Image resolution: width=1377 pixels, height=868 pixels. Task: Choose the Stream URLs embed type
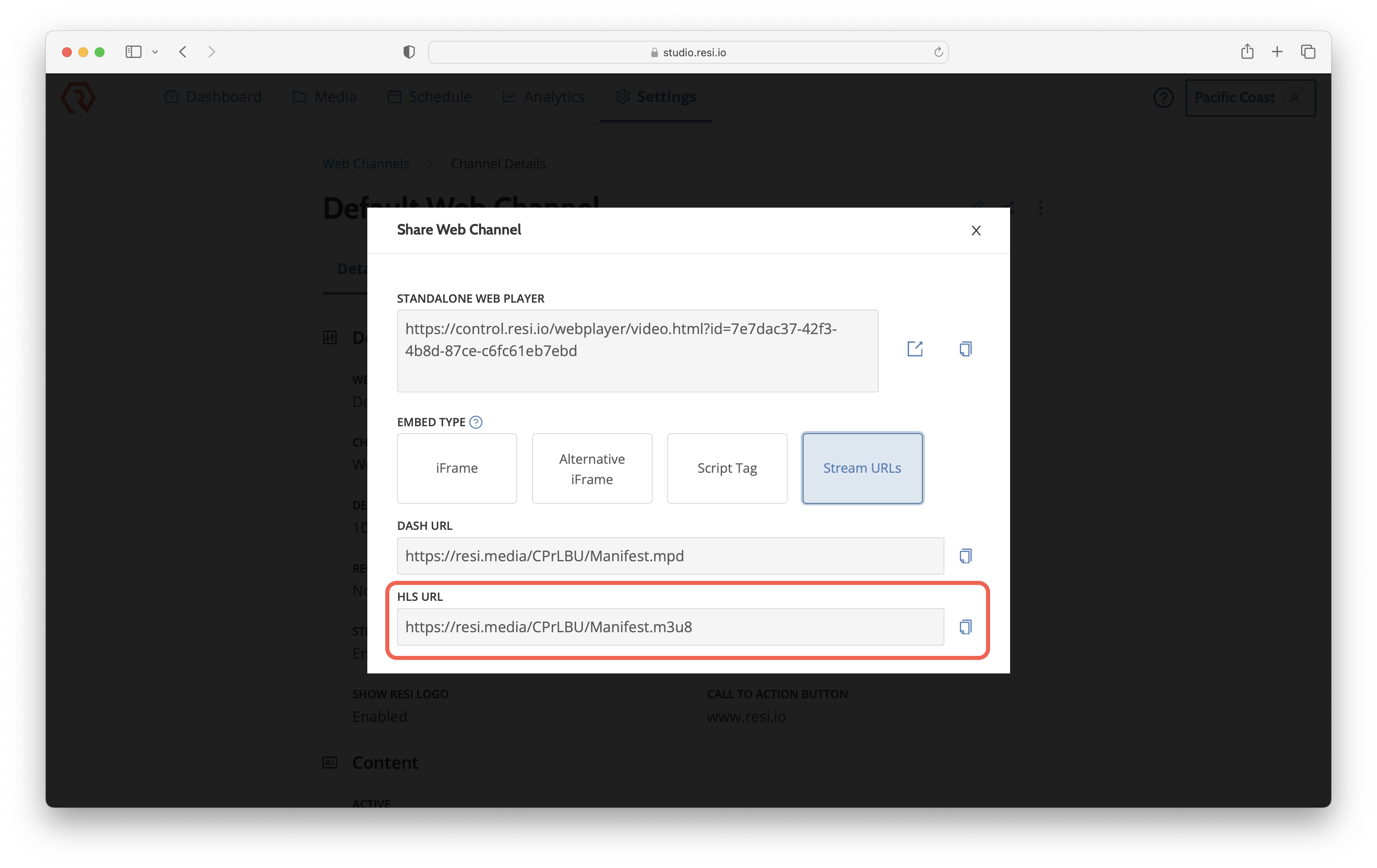[x=862, y=468]
